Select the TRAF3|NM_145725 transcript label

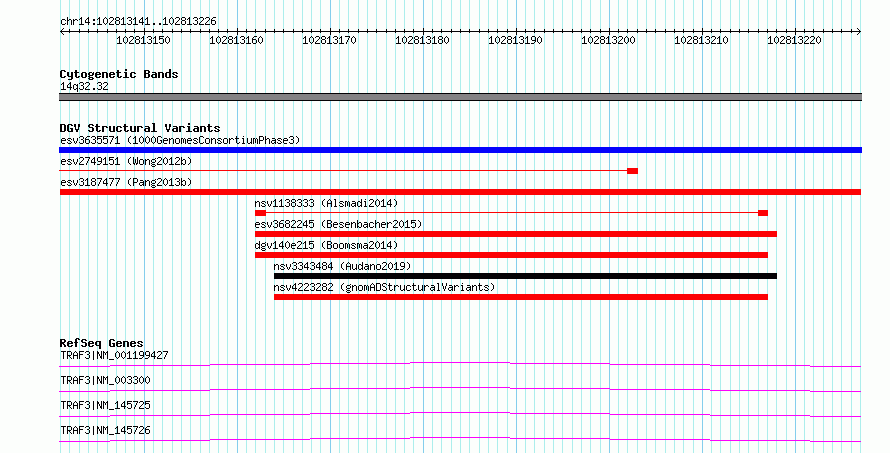(106, 405)
